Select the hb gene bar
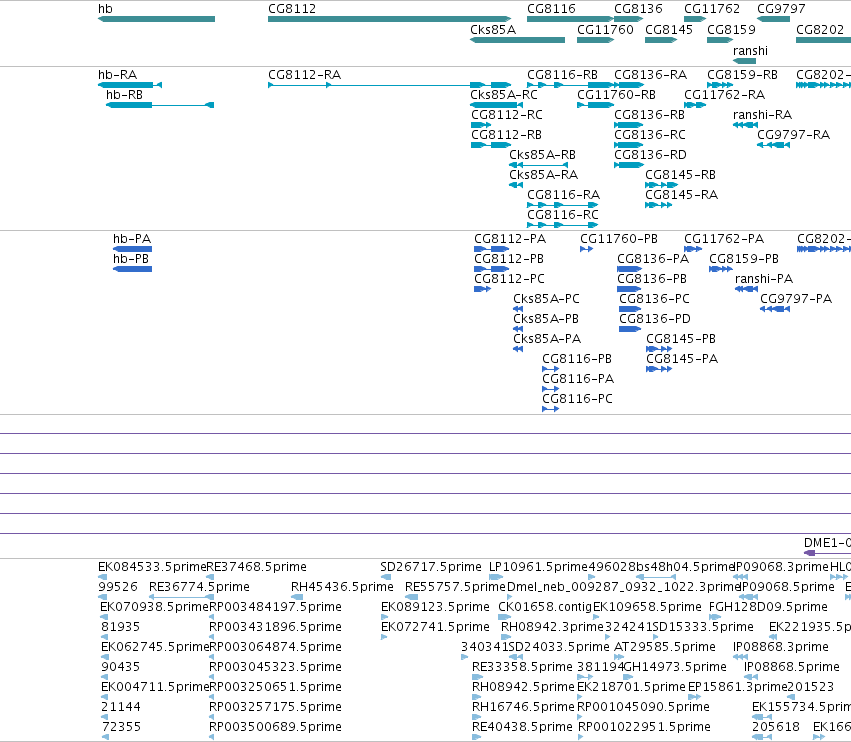851x742 pixels. (156, 19)
